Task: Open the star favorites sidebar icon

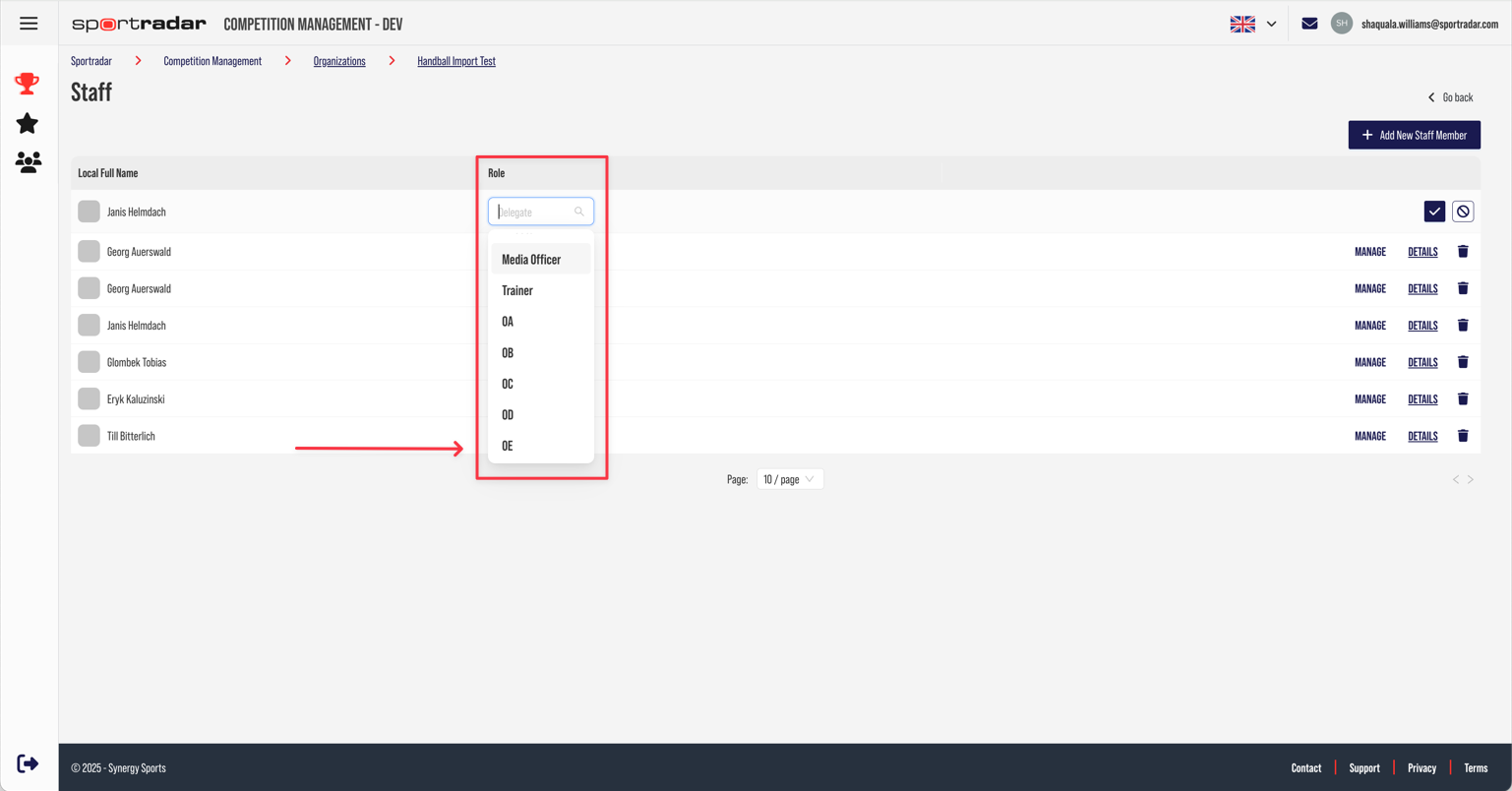Action: point(28,123)
